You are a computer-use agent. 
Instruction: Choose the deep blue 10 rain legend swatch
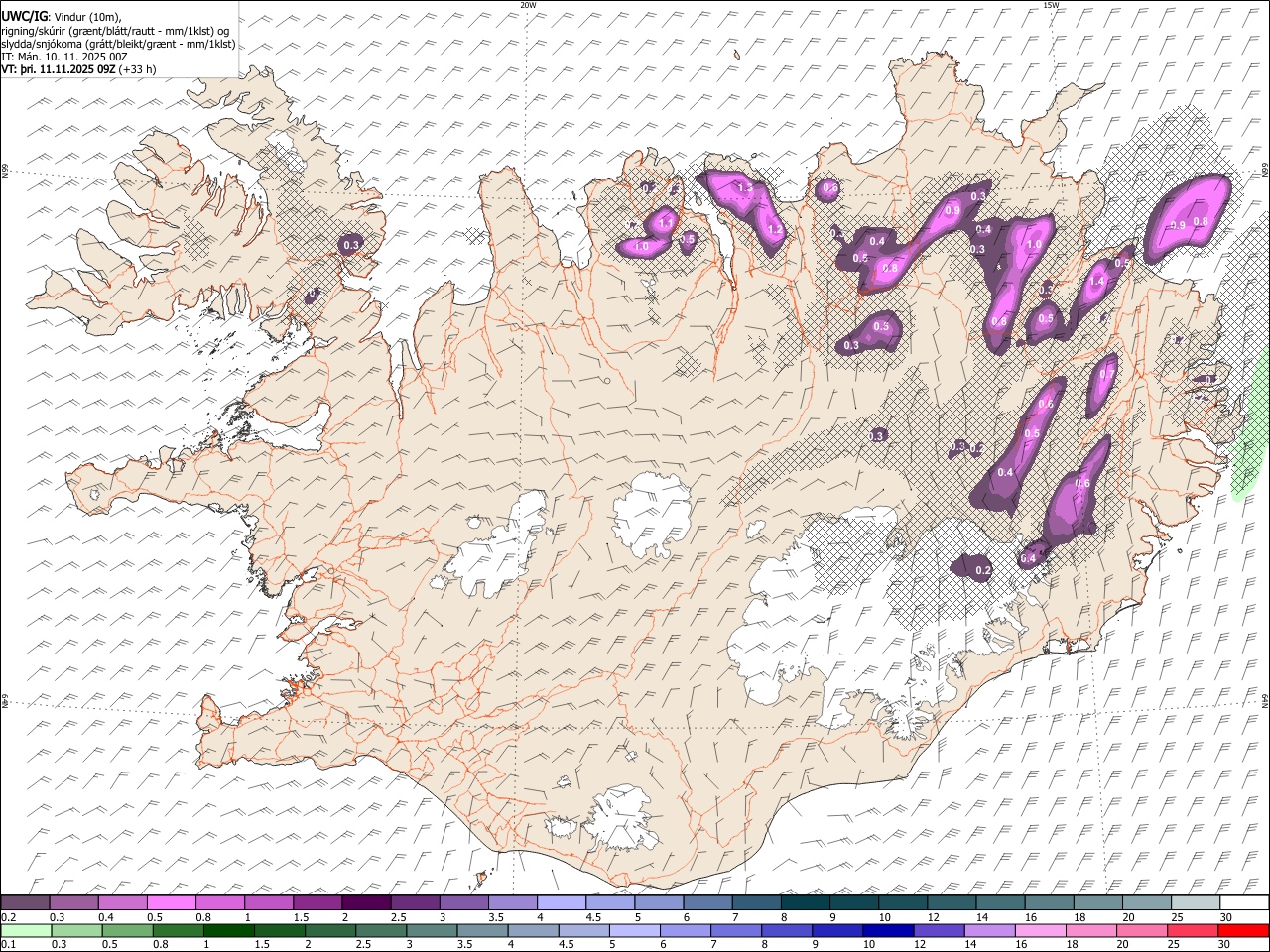[887, 931]
